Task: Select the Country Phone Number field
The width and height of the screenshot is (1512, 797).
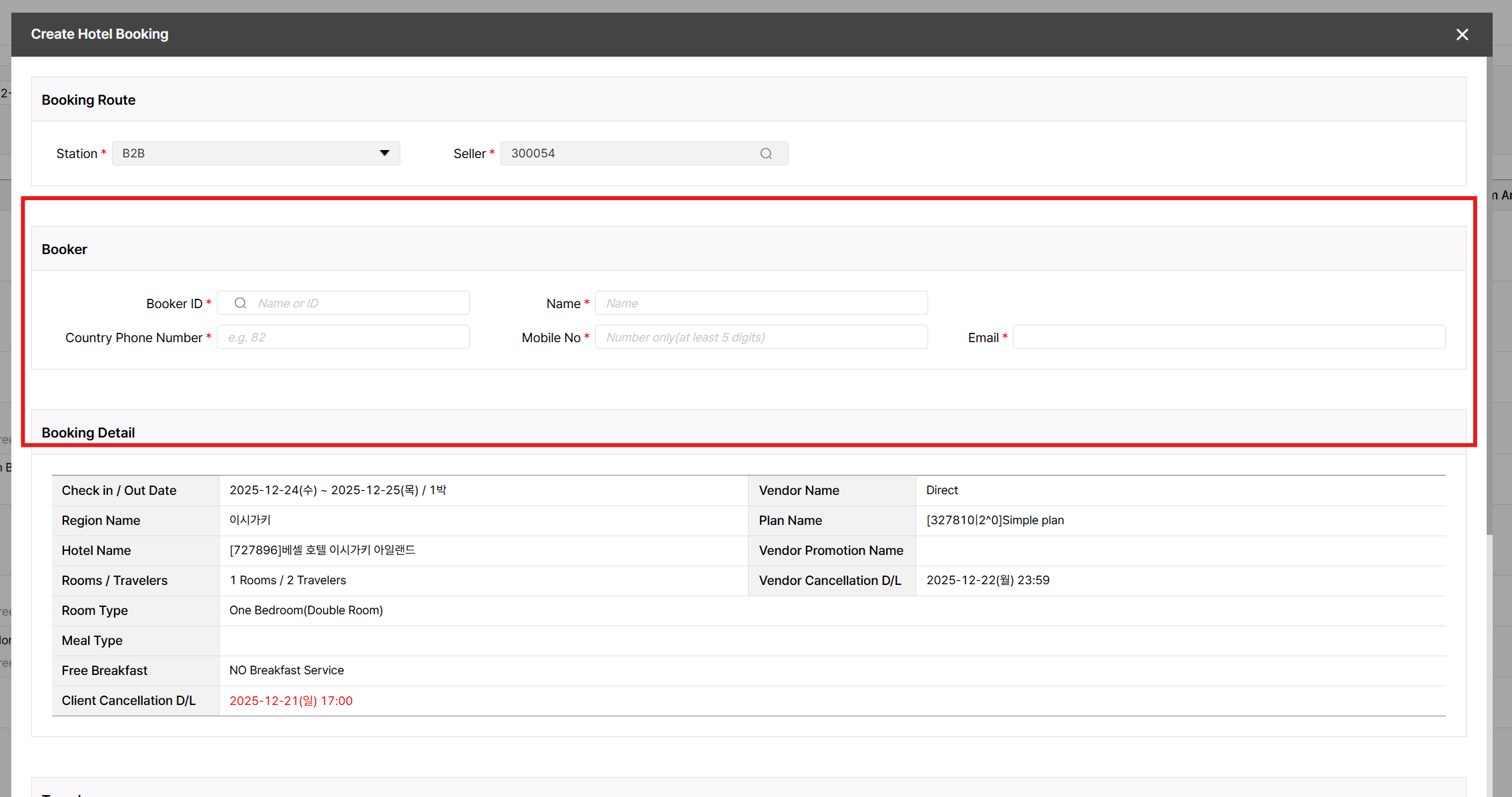Action: [343, 337]
